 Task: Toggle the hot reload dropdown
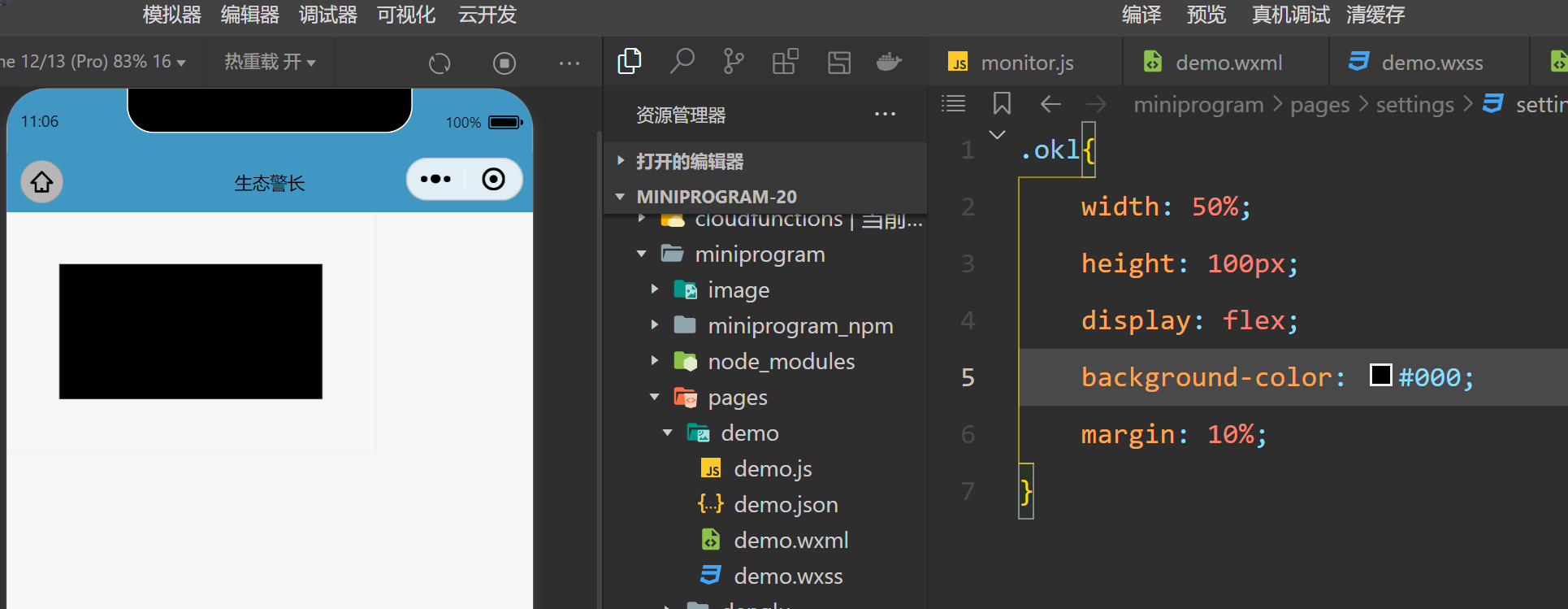point(270,62)
